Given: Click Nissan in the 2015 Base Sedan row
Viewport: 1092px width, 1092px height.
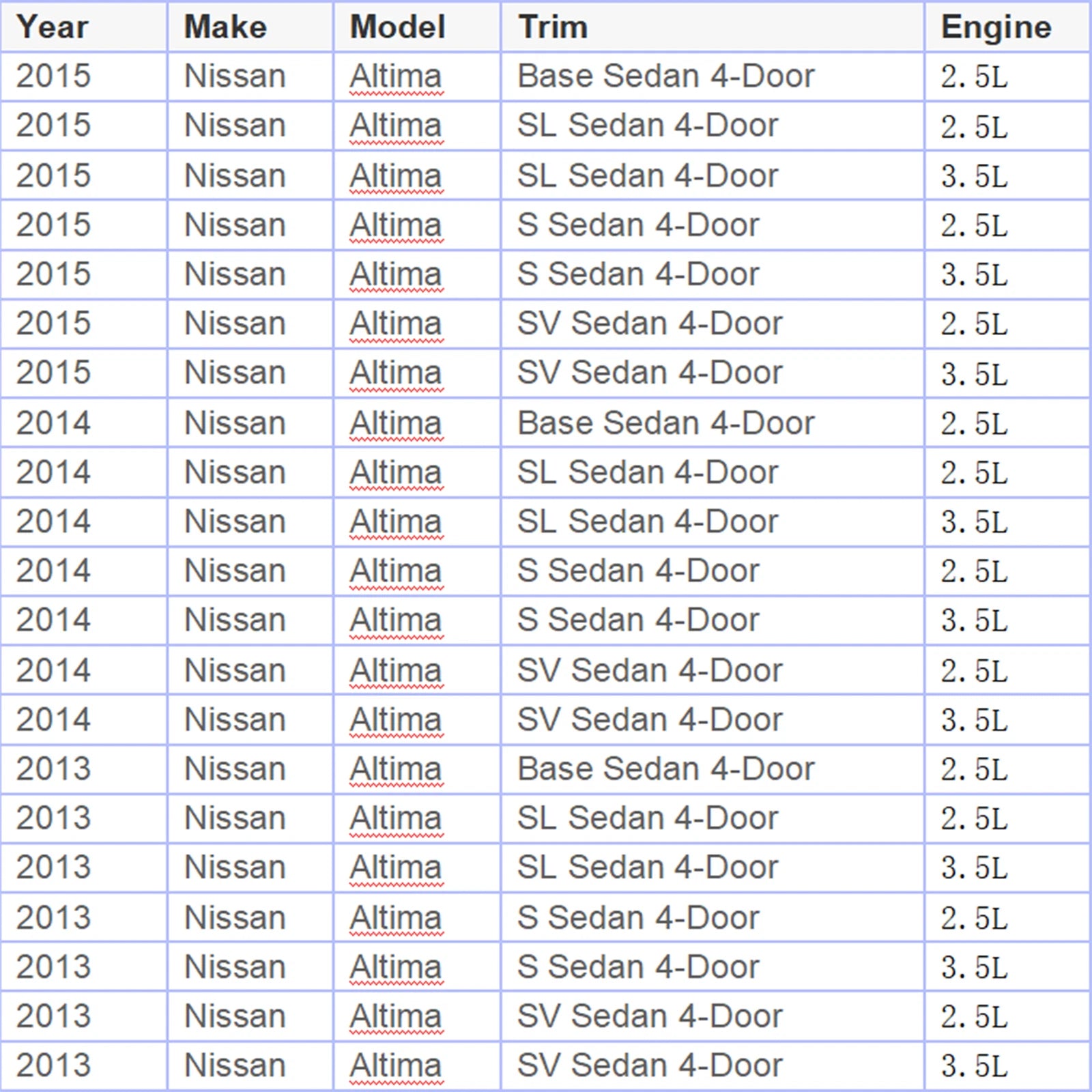Looking at the screenshot, I should [x=235, y=76].
